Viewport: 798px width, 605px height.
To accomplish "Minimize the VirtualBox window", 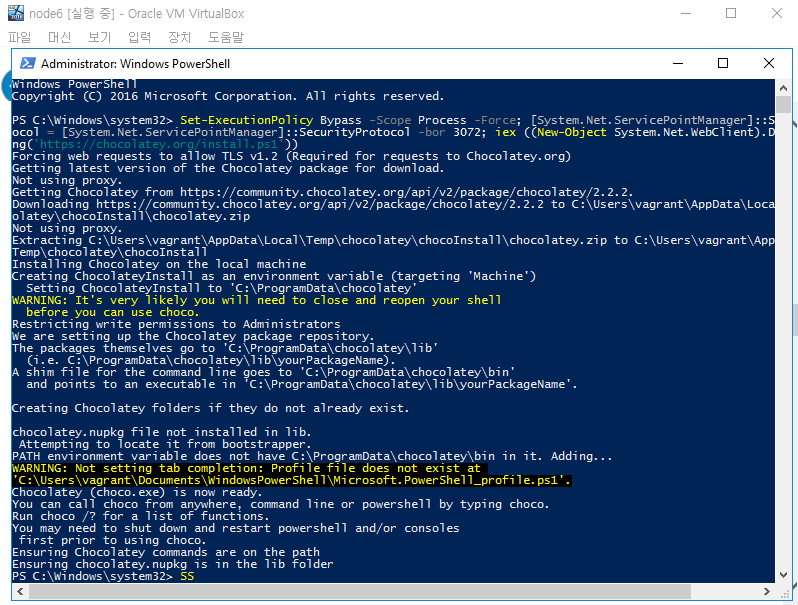I will (685, 13).
